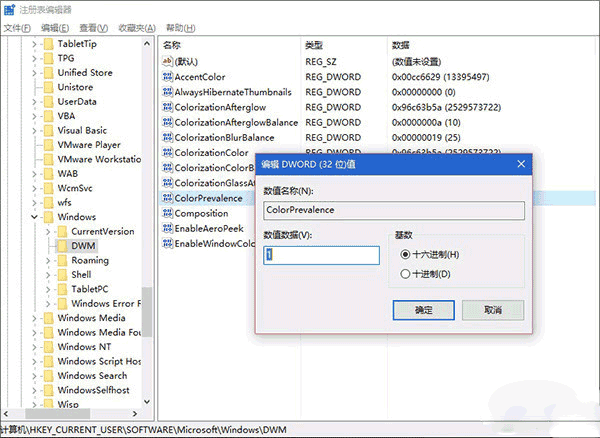Viewport: 600px width, 438px height.
Task: Expand the WindowsSelfhost tree node
Action: click(x=34, y=391)
